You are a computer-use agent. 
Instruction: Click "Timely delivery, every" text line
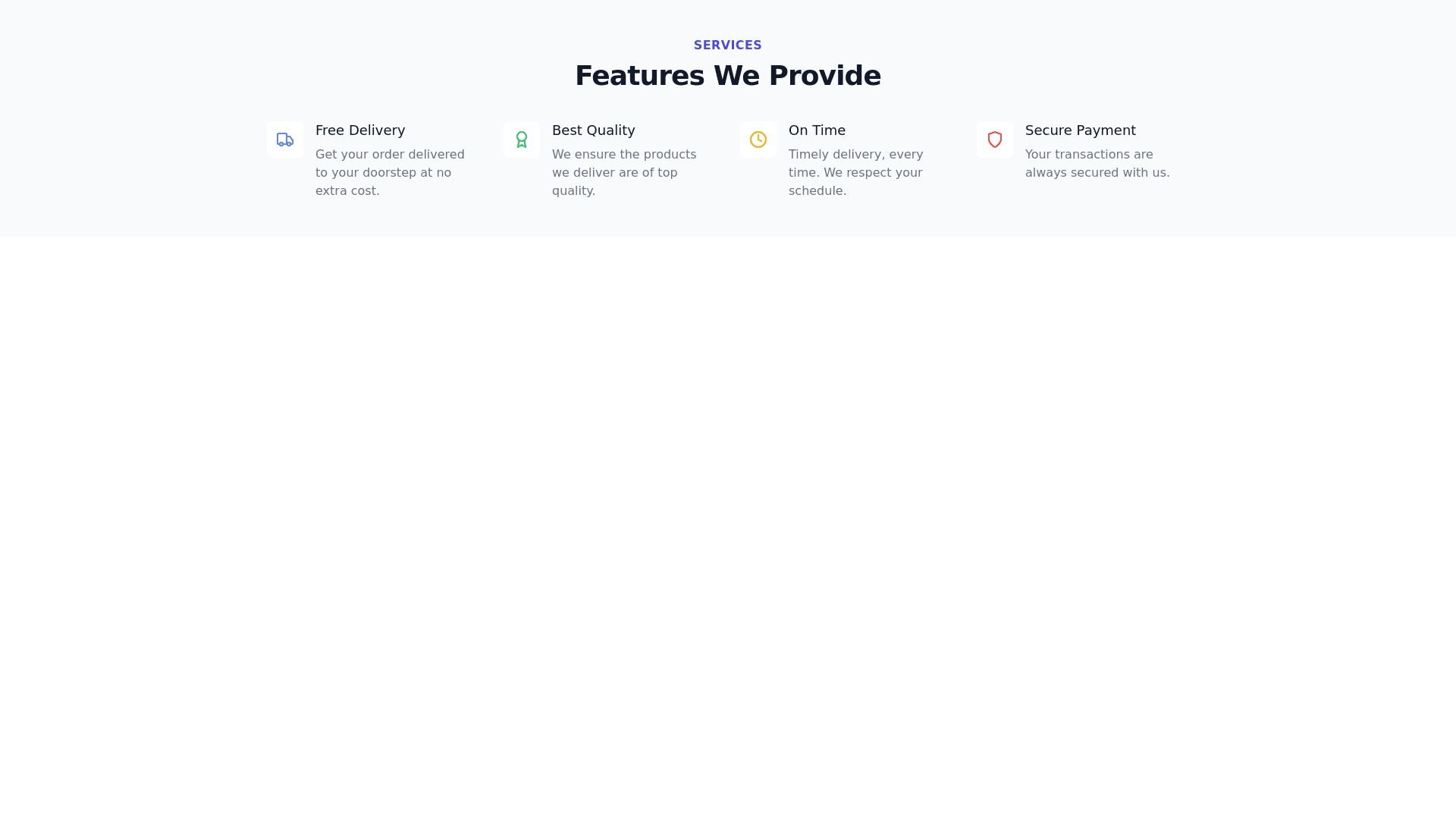coord(855,155)
